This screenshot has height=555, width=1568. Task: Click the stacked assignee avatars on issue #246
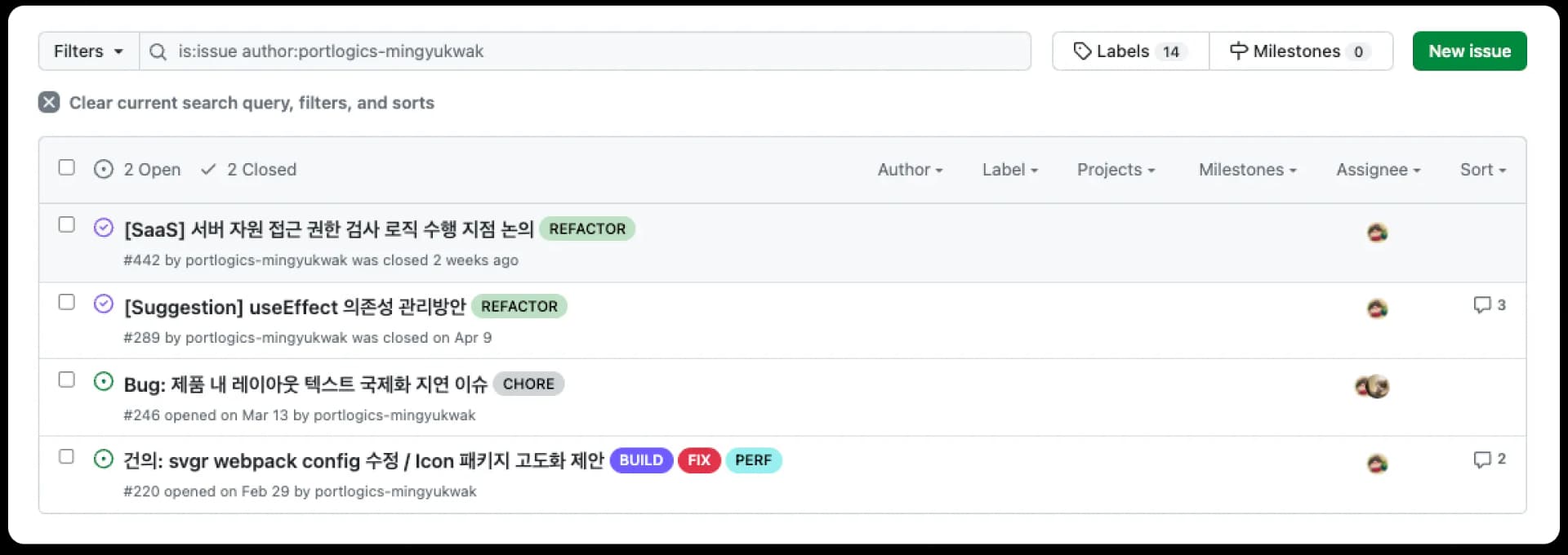pos(1372,386)
